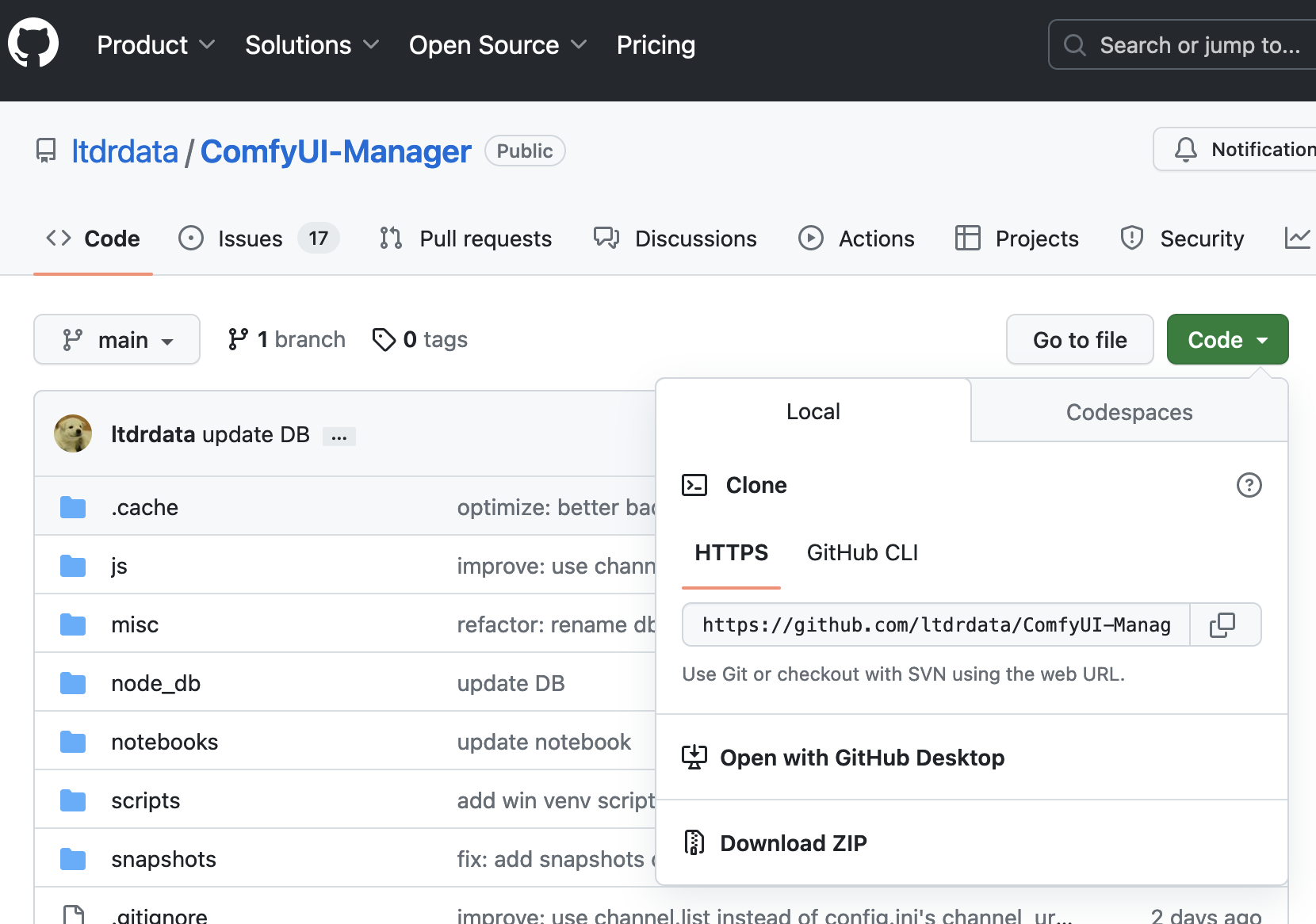Expand the commit message ellipsis
Screen dimensions: 1316x924
pos(339,437)
